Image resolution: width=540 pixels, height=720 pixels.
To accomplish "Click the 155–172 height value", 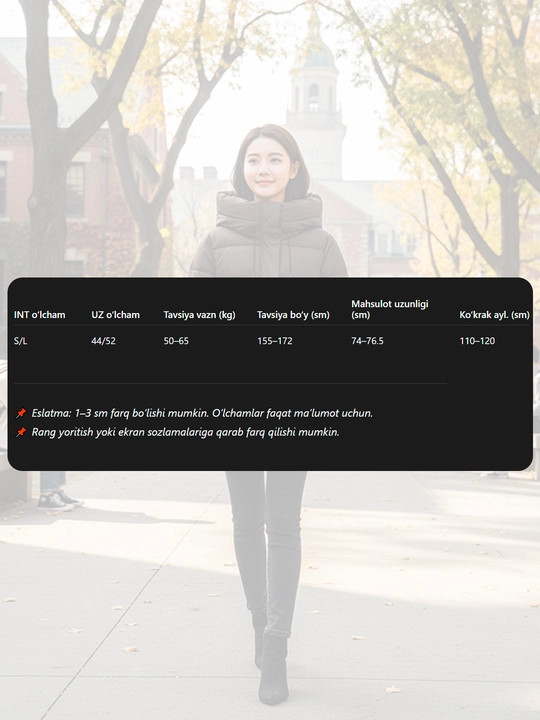I will (x=275, y=341).
